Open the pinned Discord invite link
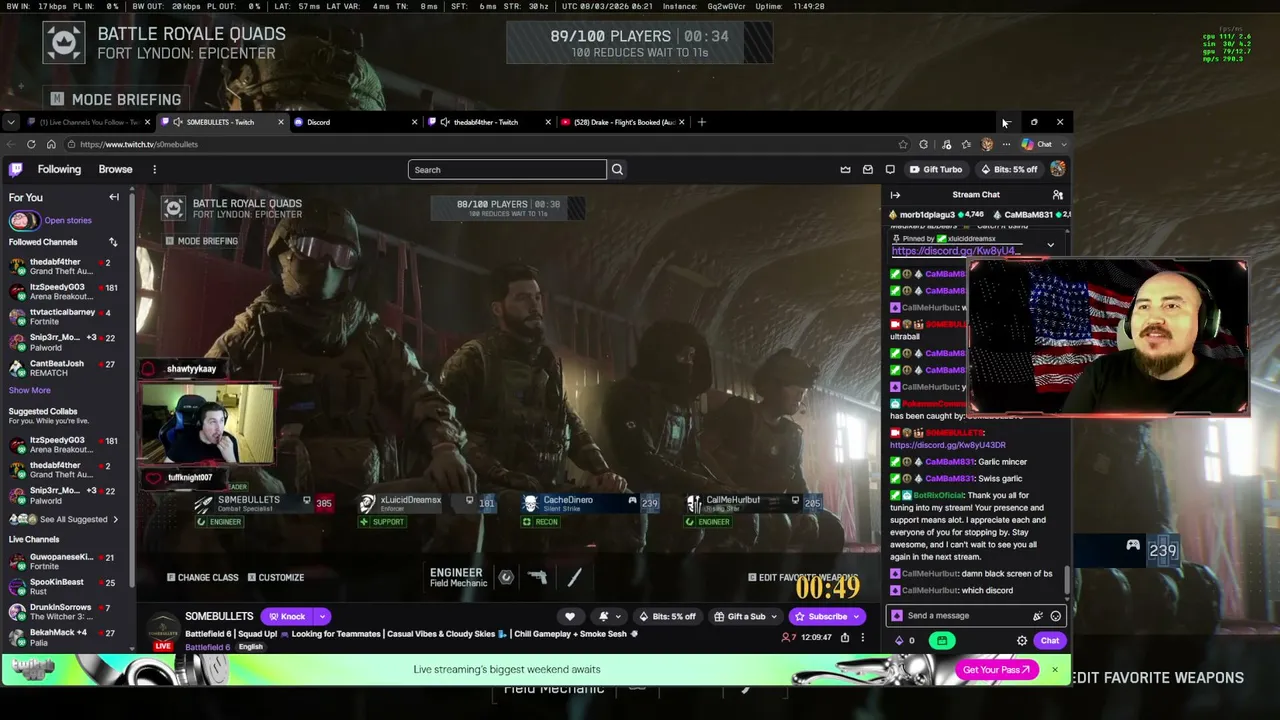Viewport: 1280px width, 720px height. [955, 251]
